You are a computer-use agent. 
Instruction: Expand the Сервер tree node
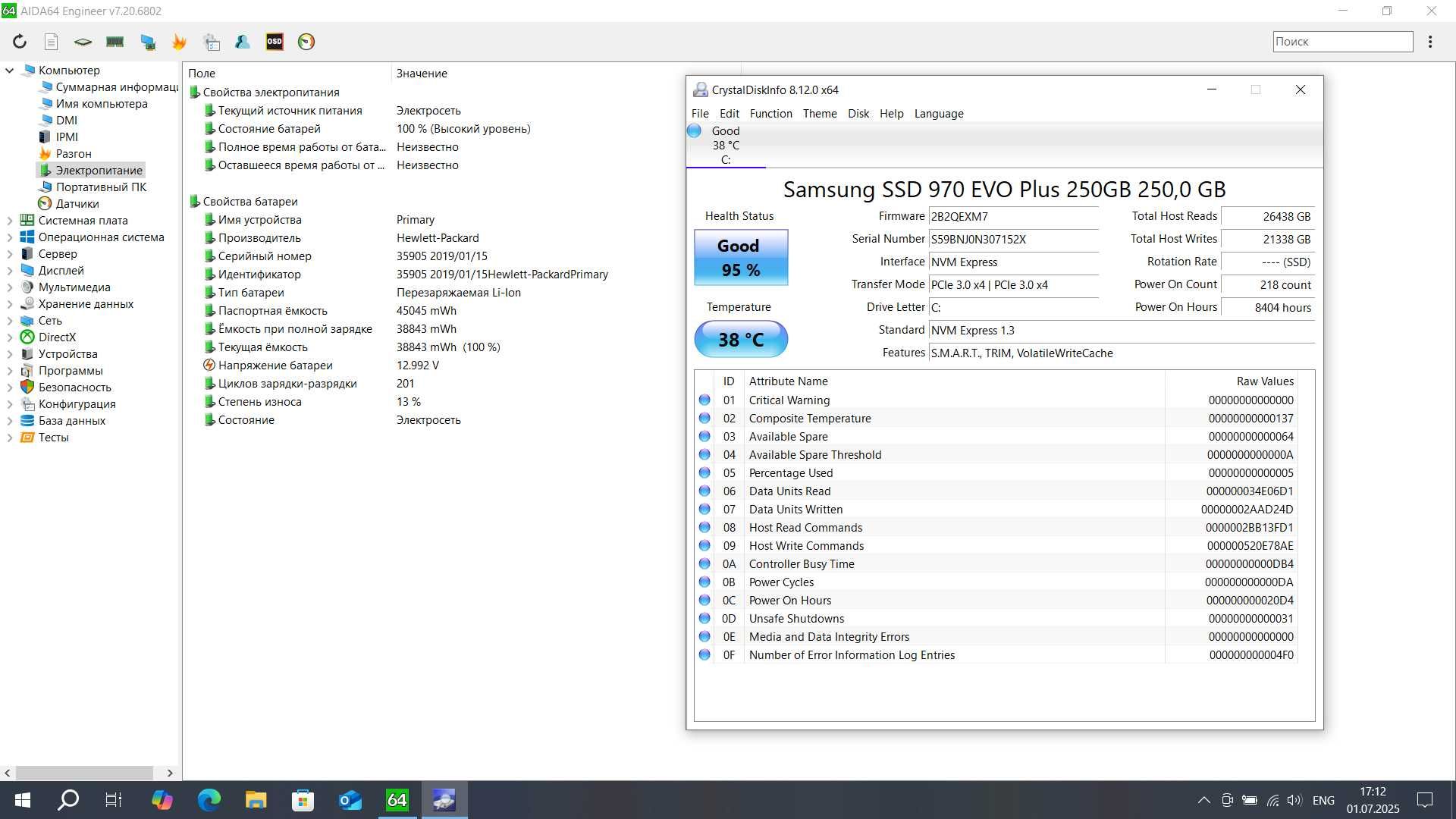point(9,254)
